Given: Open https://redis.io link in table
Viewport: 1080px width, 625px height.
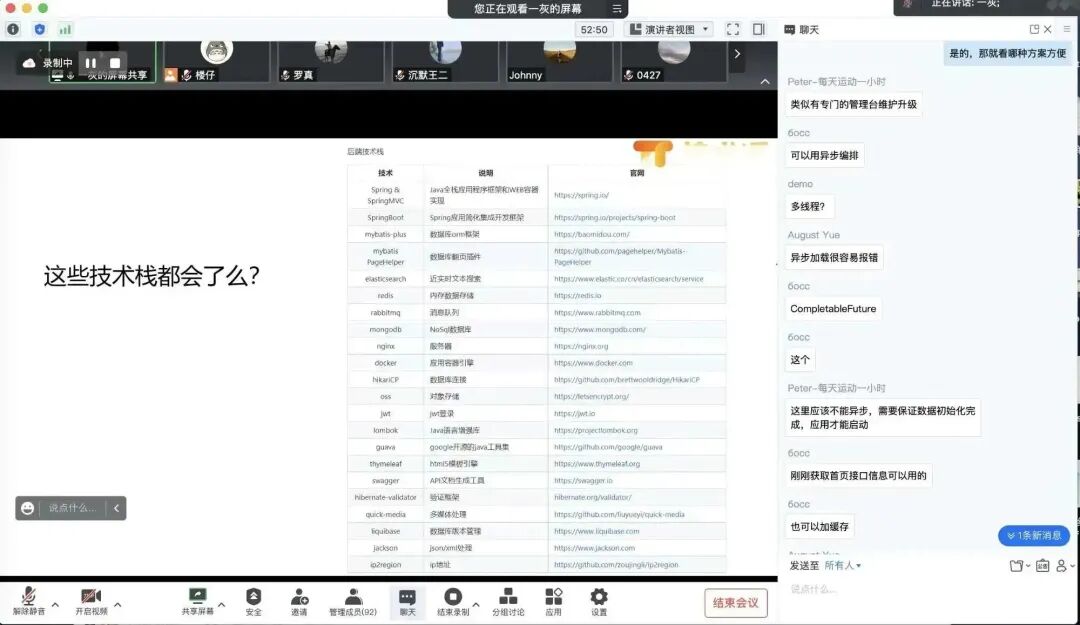Looking at the screenshot, I should (577, 296).
